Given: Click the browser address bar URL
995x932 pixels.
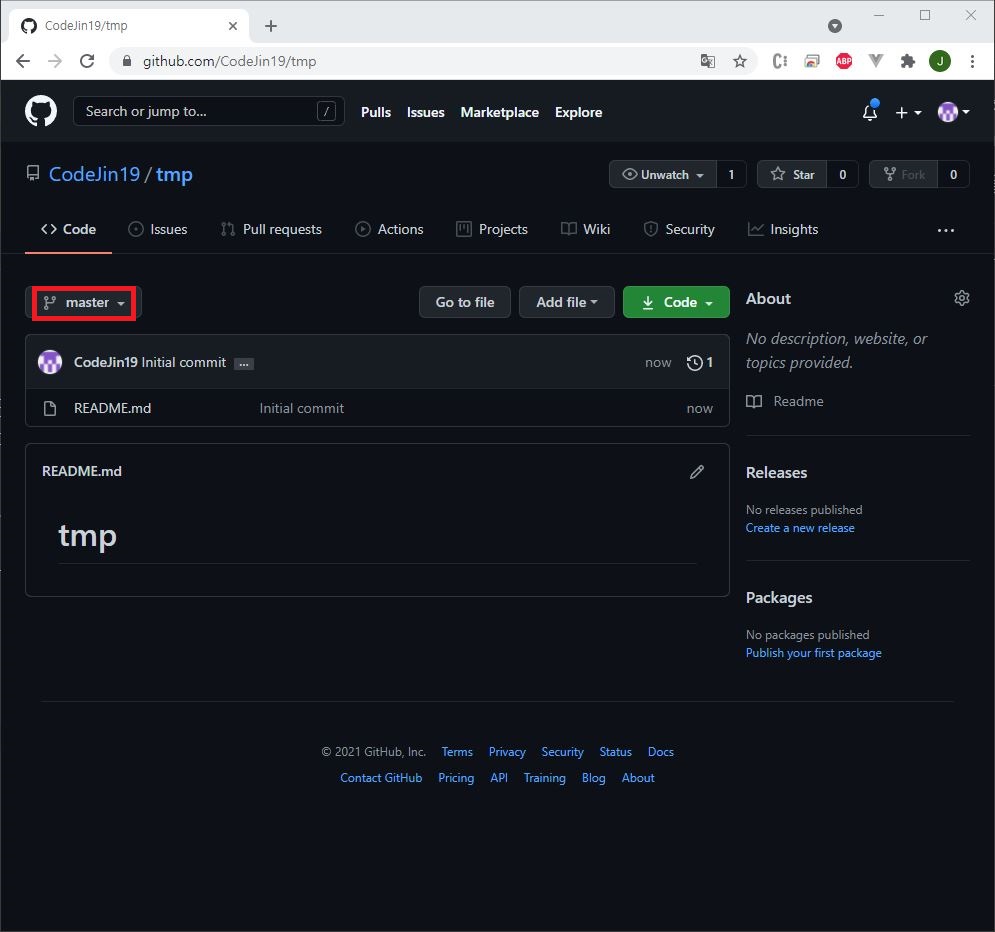Looking at the screenshot, I should (x=229, y=61).
